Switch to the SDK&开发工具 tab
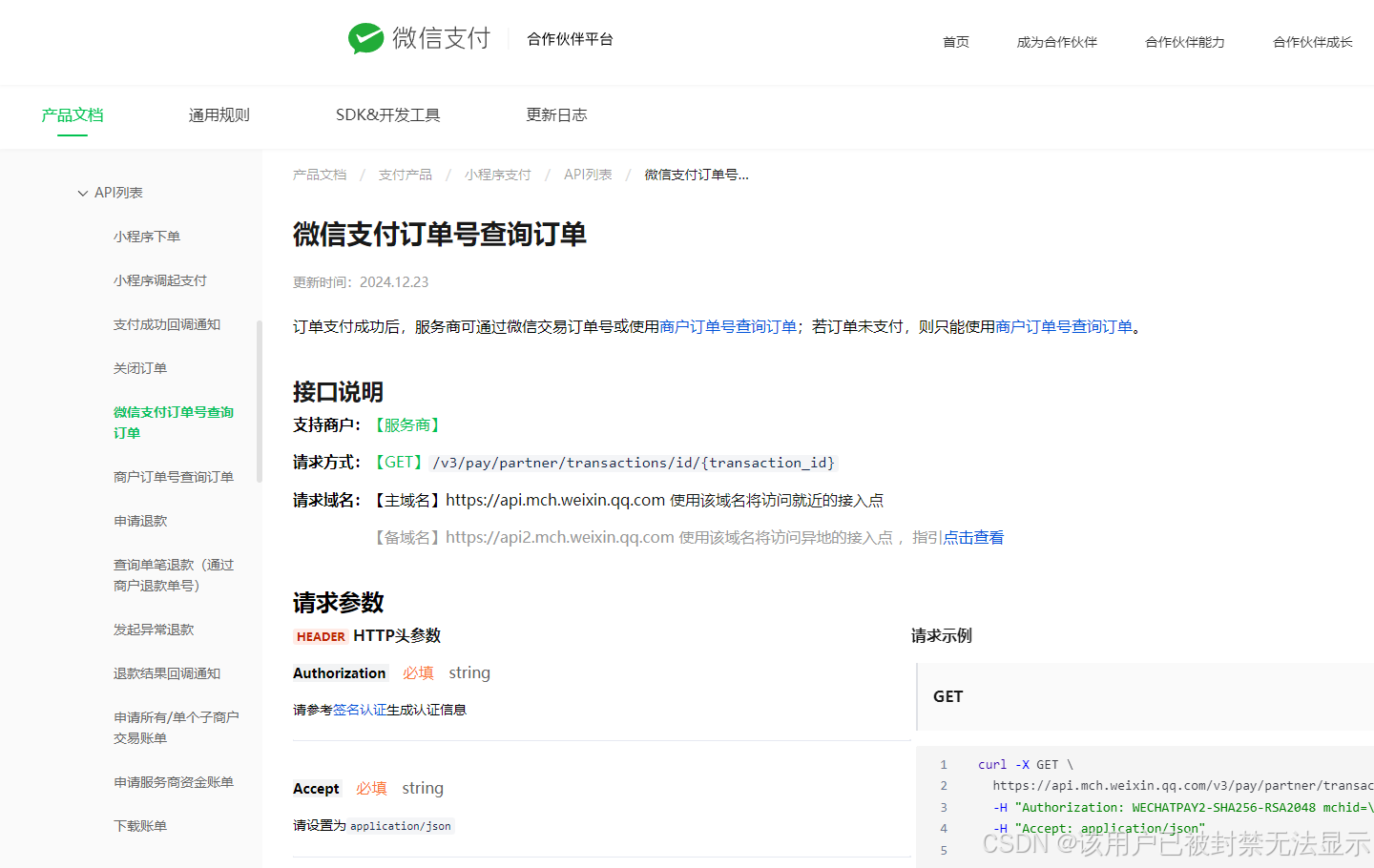The width and height of the screenshot is (1374, 868). (388, 115)
